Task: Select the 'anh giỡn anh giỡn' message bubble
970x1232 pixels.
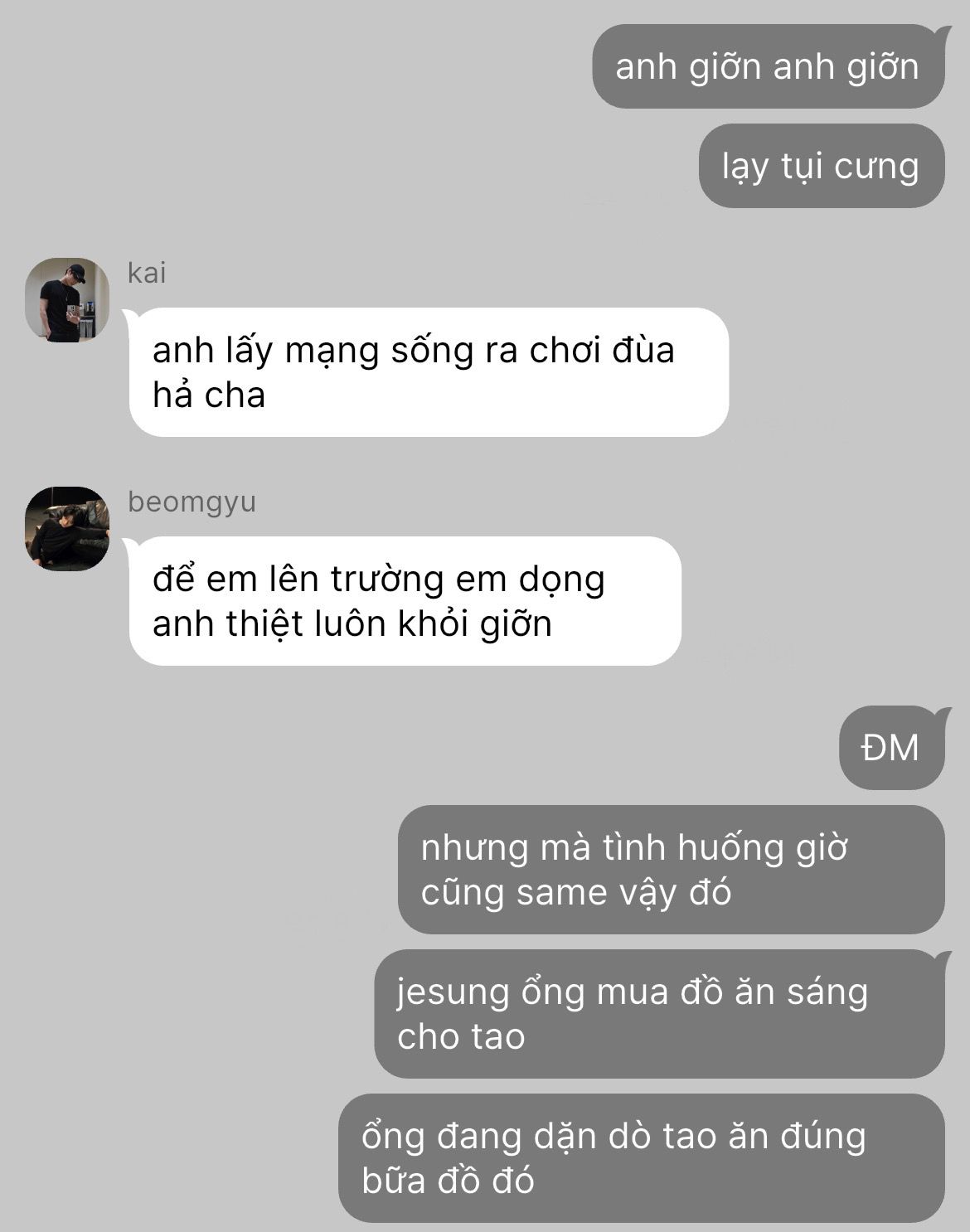Action: click(x=769, y=66)
